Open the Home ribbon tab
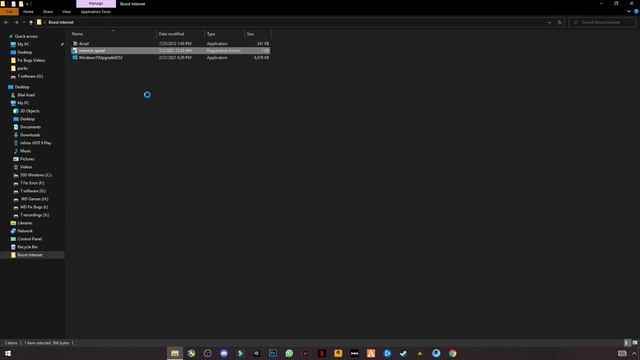This screenshot has height=360, width=640. [x=28, y=12]
